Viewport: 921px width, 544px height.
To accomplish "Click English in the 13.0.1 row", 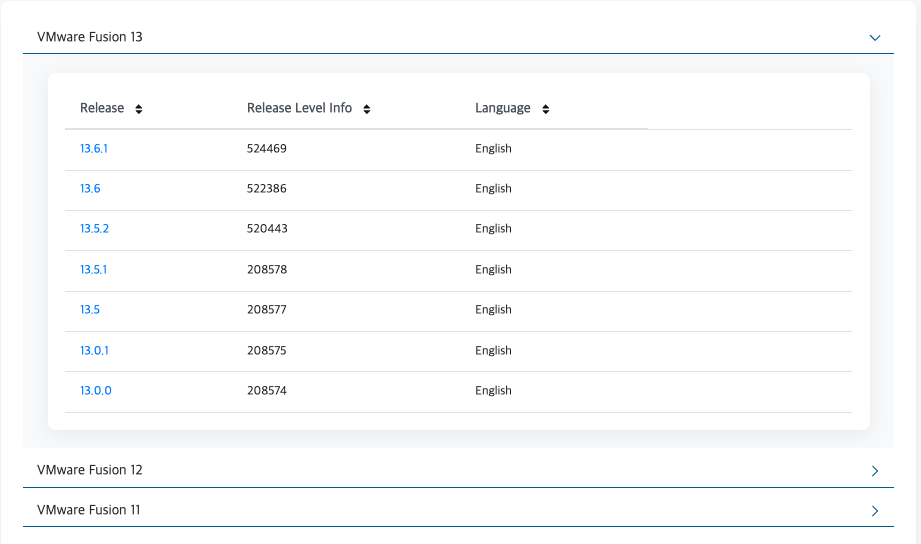I will click(x=493, y=351).
